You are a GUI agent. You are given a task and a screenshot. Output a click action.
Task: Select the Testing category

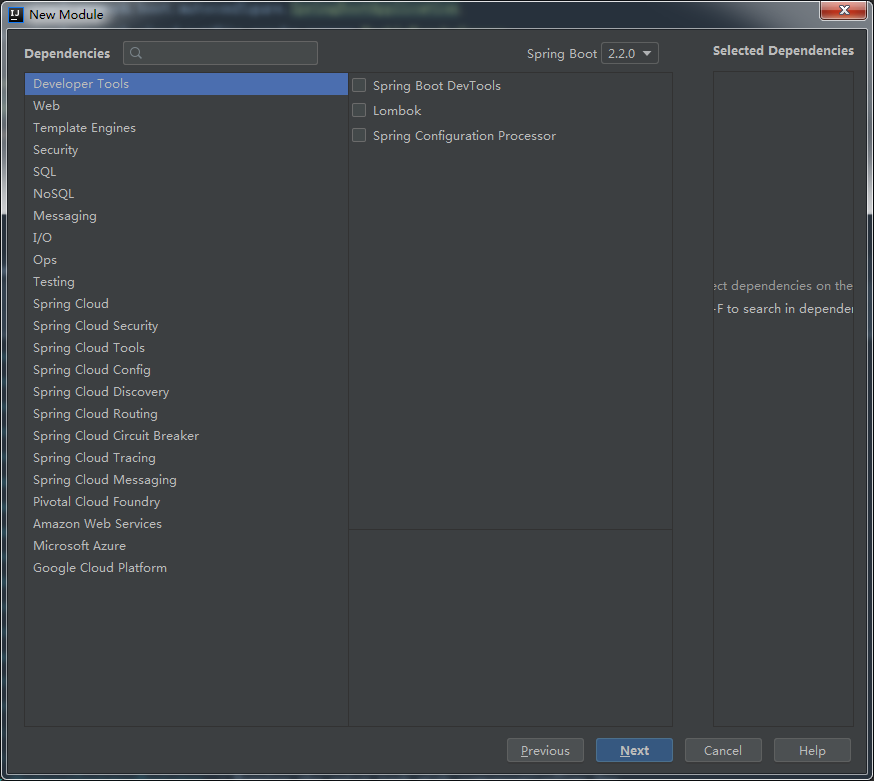186,282
